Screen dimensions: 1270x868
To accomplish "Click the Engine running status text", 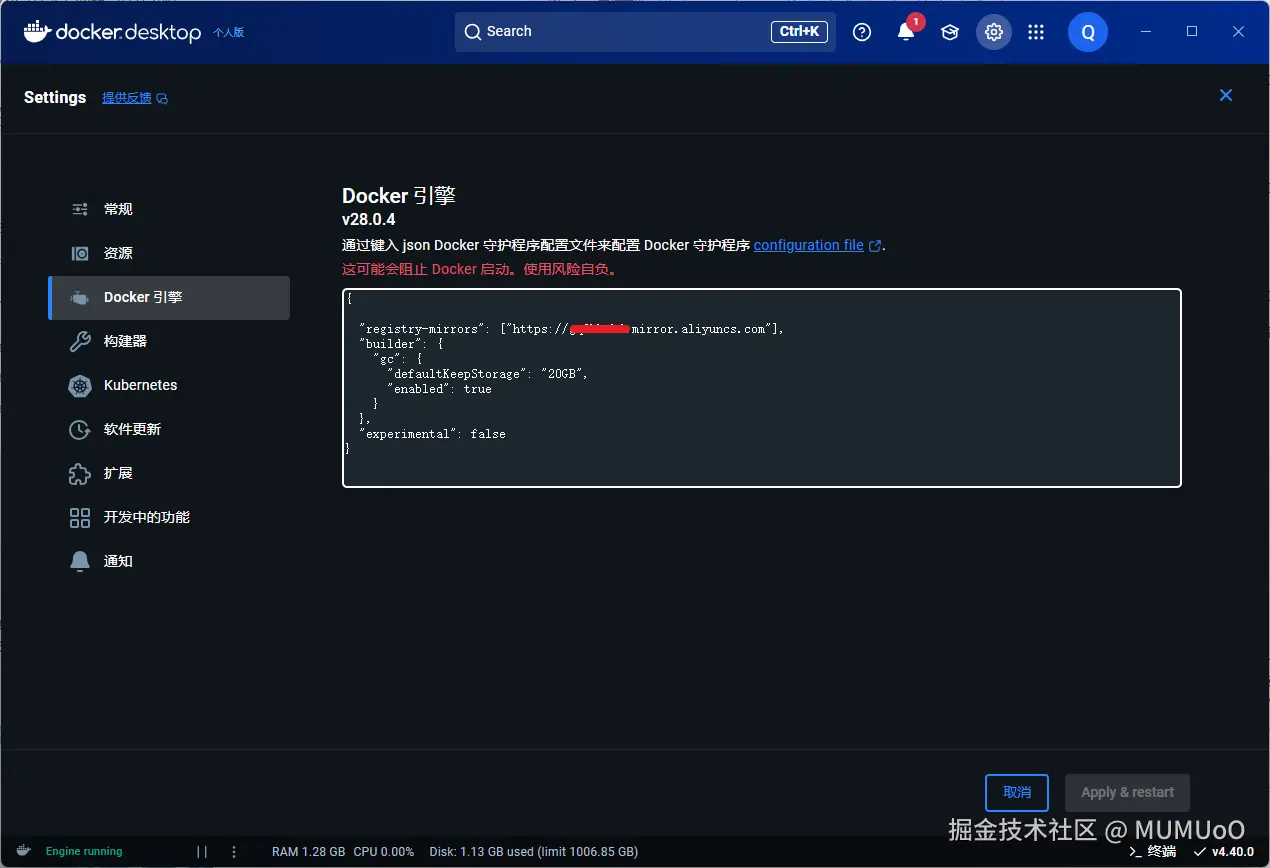I will pyautogui.click(x=84, y=852).
